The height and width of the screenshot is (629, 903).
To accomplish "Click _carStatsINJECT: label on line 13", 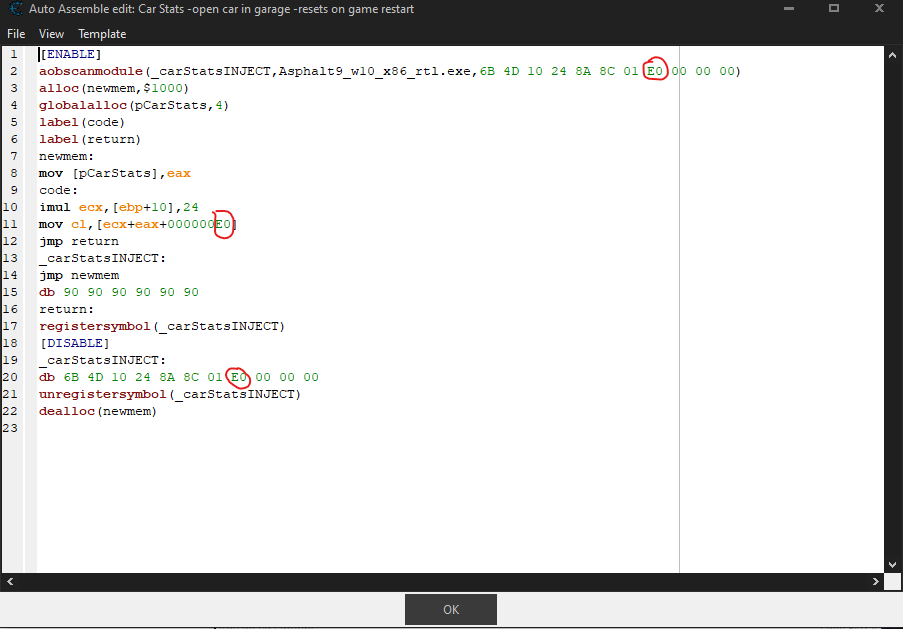I will pyautogui.click(x=103, y=258).
